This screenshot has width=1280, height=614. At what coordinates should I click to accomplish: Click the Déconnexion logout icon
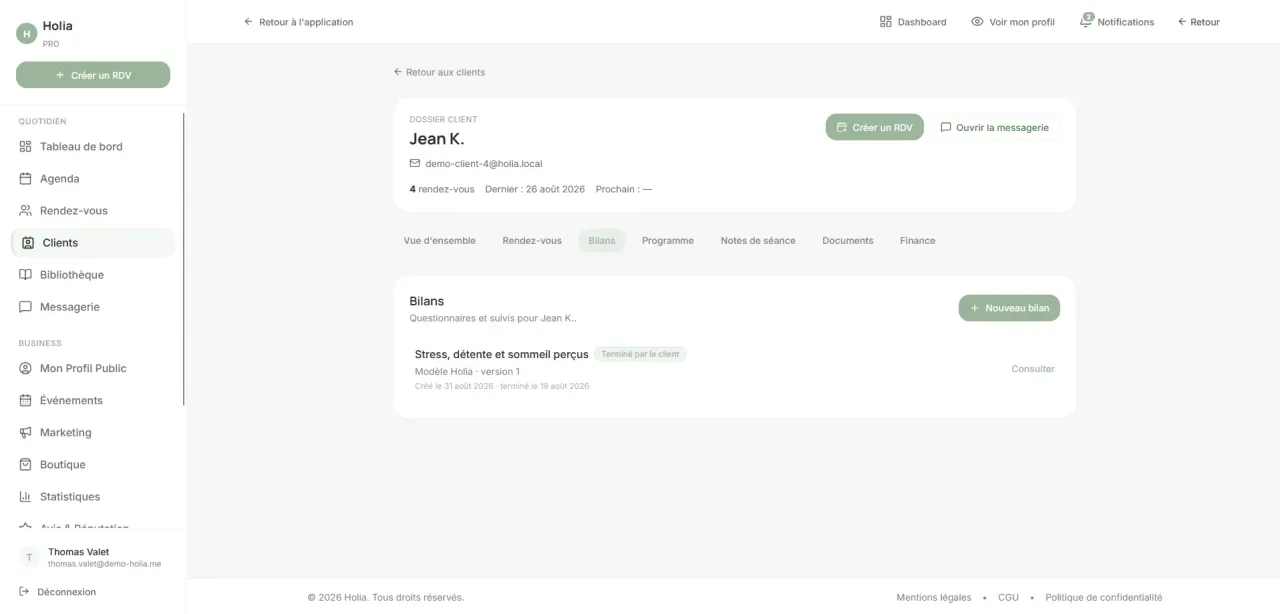[x=24, y=592]
